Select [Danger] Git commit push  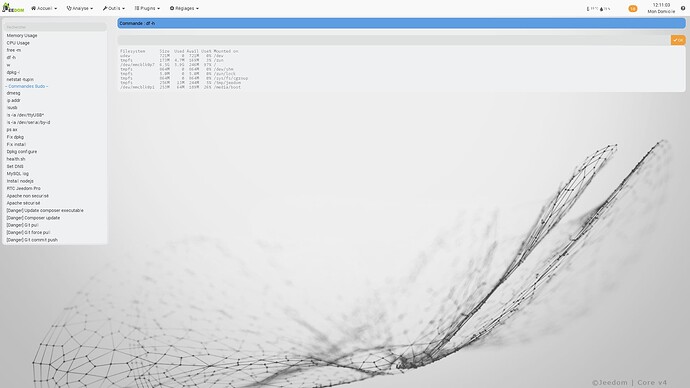coord(32,240)
